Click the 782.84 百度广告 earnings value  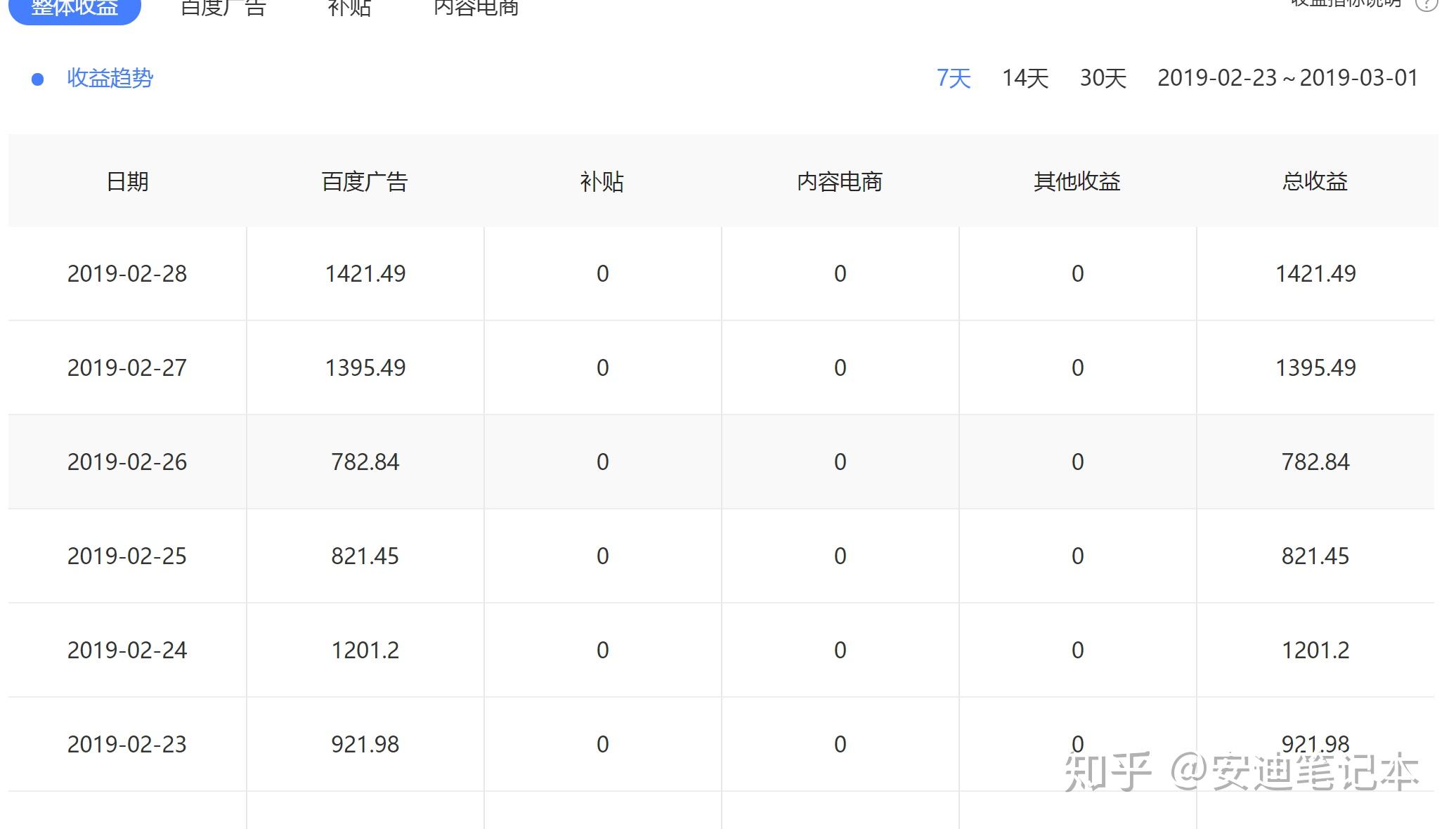365,462
